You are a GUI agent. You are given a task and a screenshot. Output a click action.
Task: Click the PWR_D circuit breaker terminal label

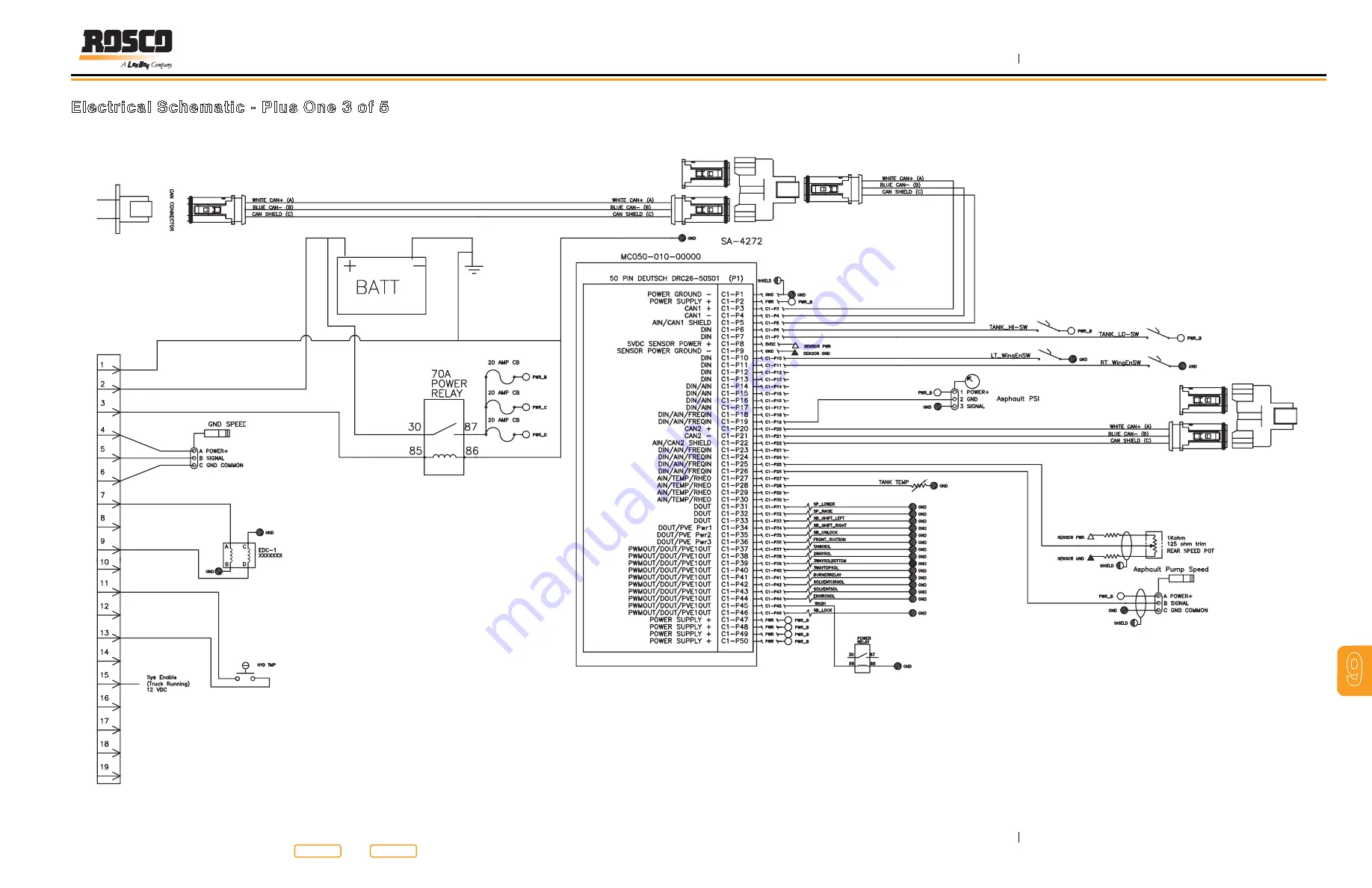540,435
